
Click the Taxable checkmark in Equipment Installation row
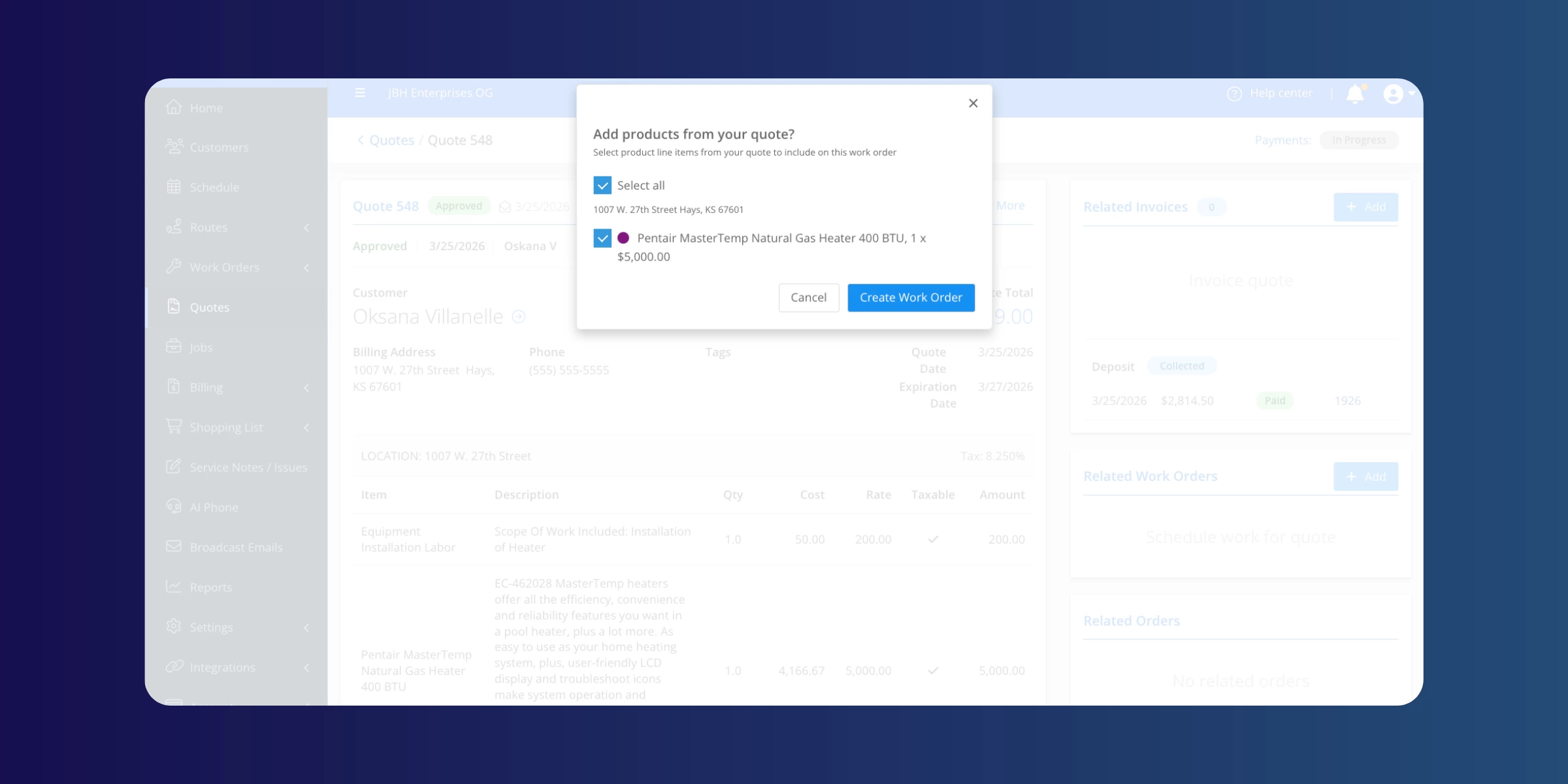[933, 540]
